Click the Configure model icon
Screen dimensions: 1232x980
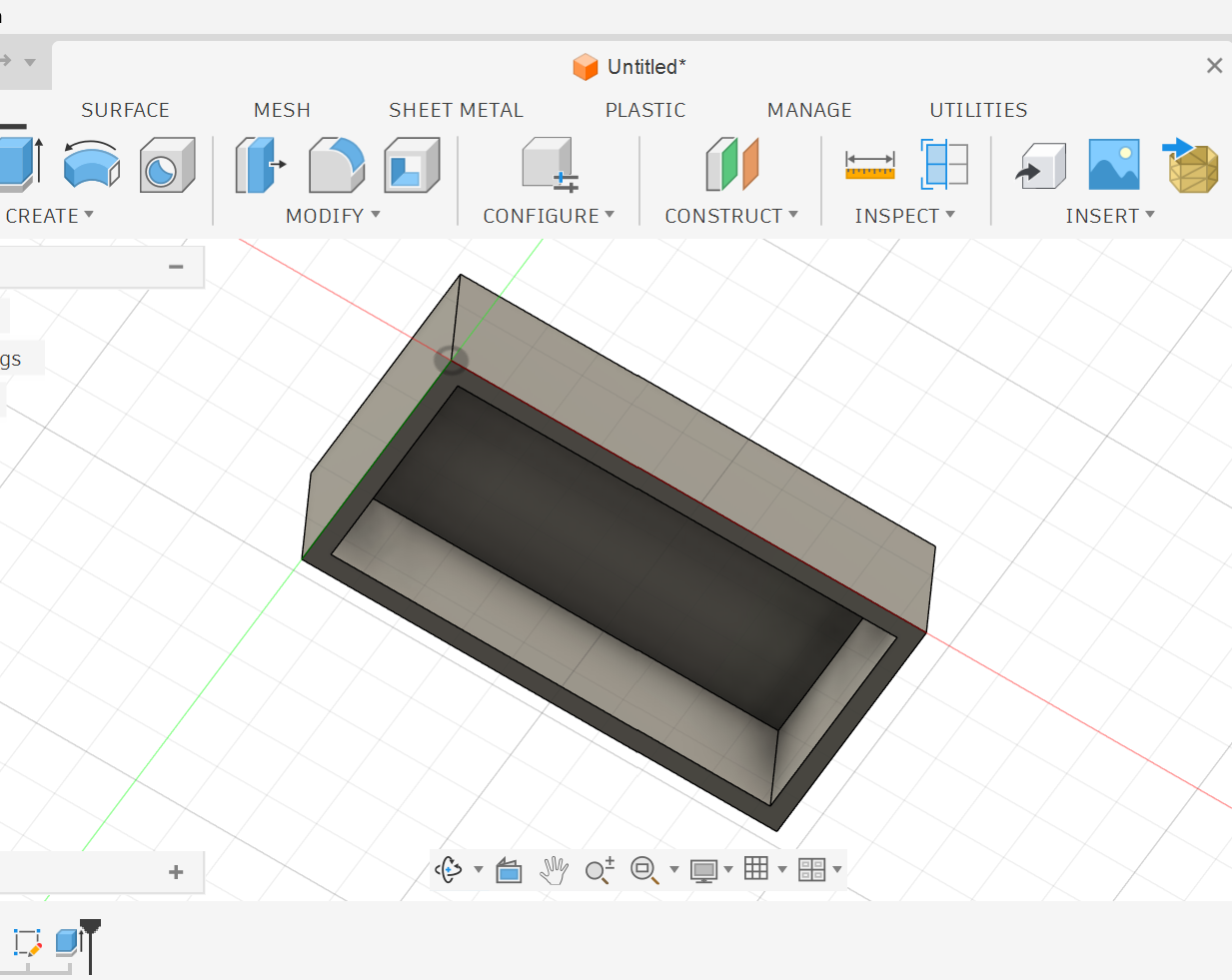click(549, 165)
